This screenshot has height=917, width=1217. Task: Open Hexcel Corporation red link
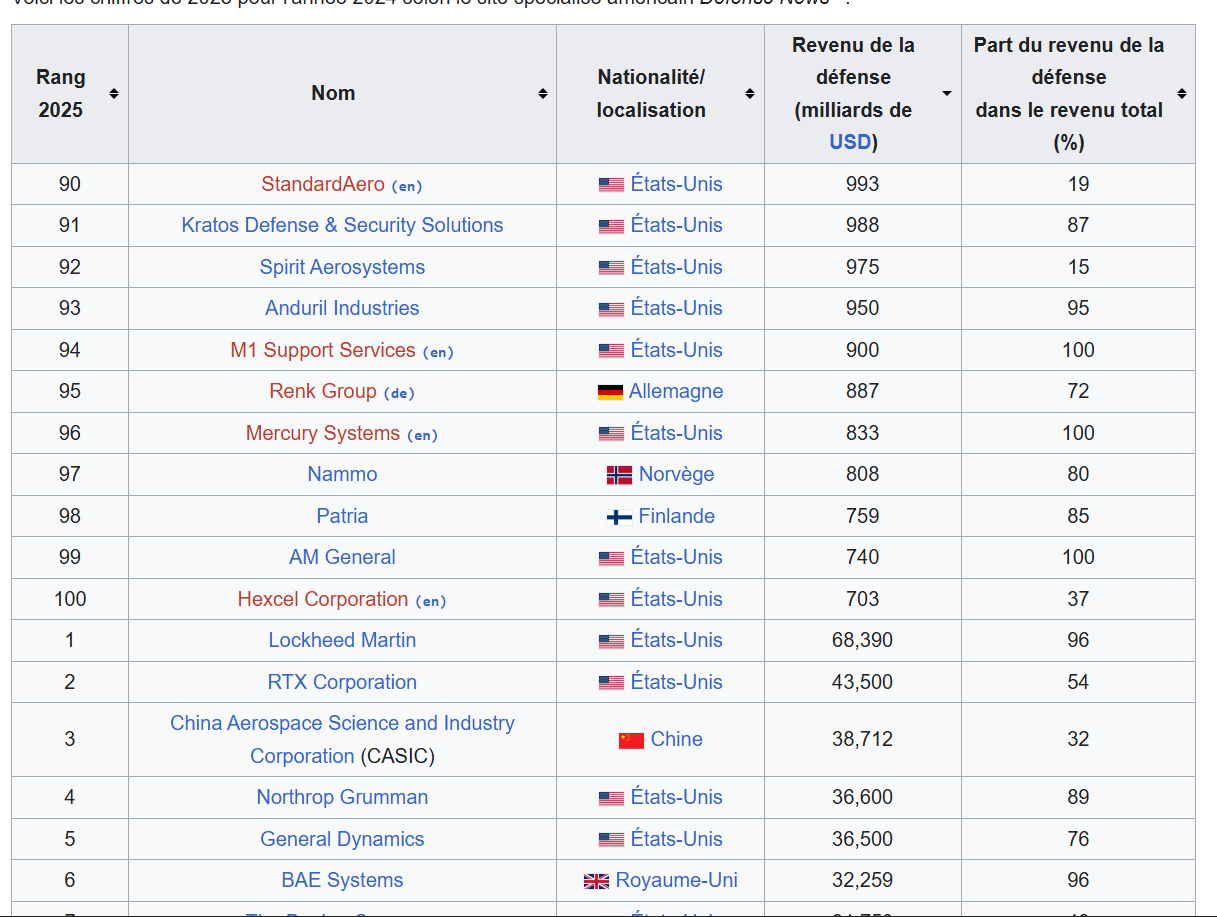(323, 599)
